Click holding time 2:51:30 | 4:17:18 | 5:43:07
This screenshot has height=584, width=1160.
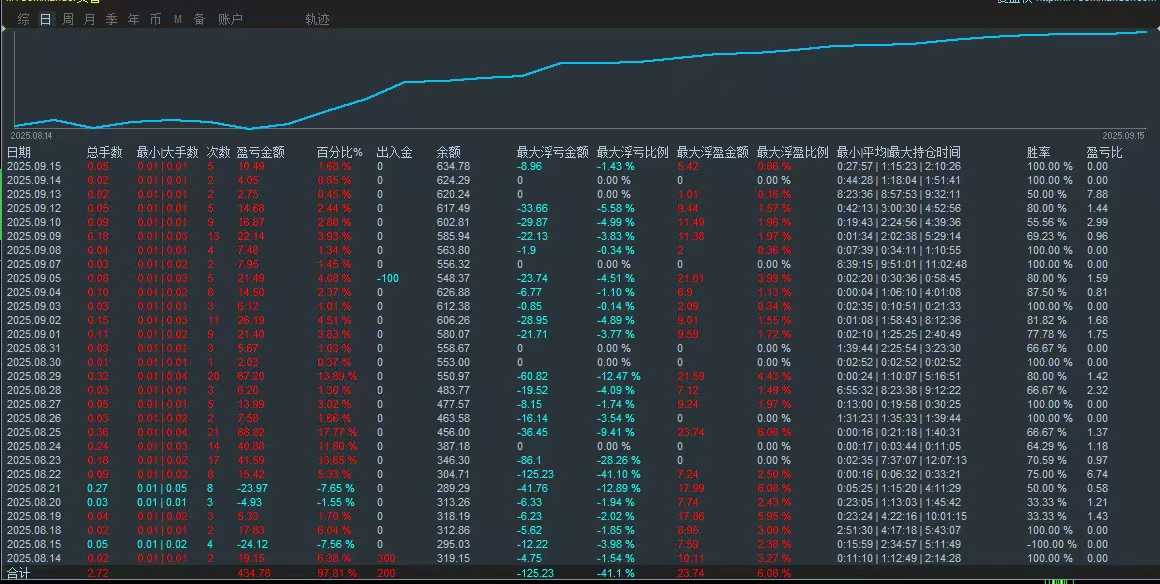[x=899, y=530]
